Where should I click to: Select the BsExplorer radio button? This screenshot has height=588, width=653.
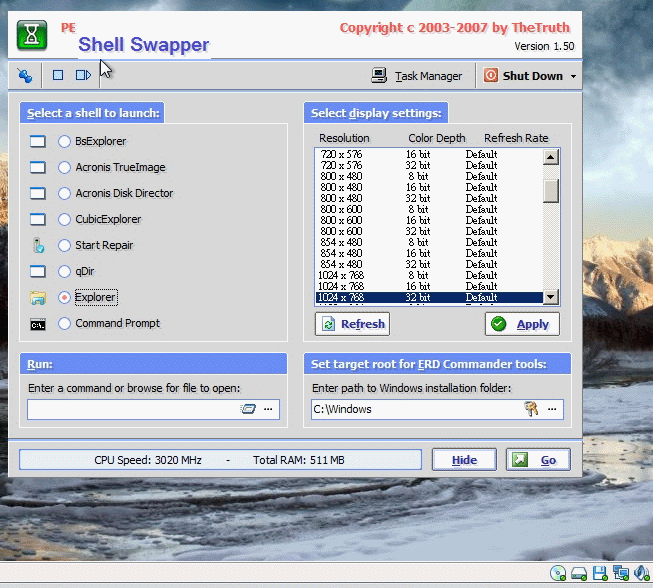tap(64, 142)
